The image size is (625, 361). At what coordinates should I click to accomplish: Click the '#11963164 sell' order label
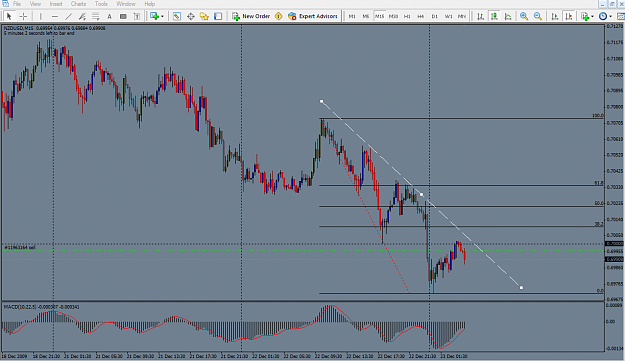pyautogui.click(x=20, y=247)
